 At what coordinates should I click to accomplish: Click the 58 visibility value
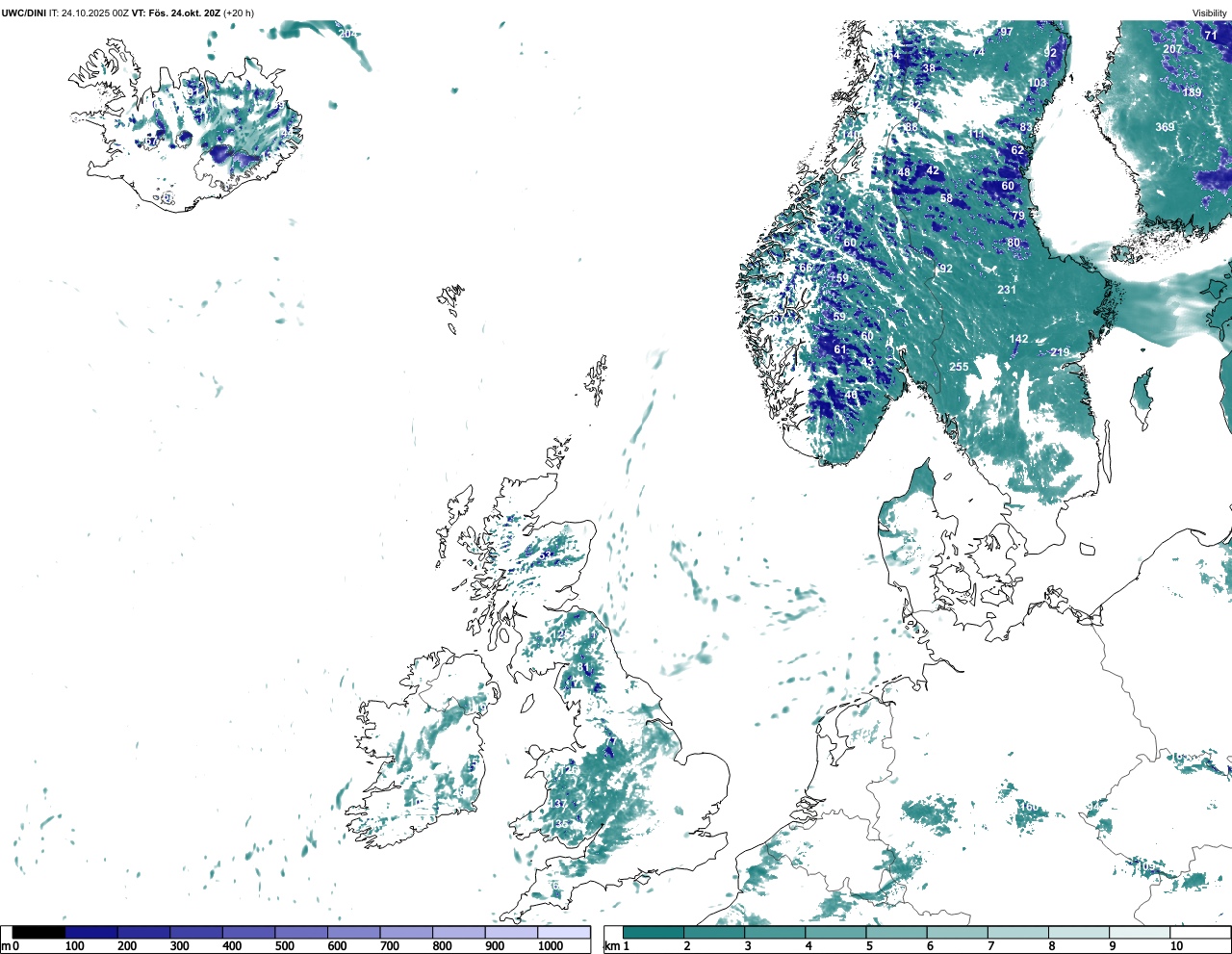tap(946, 198)
